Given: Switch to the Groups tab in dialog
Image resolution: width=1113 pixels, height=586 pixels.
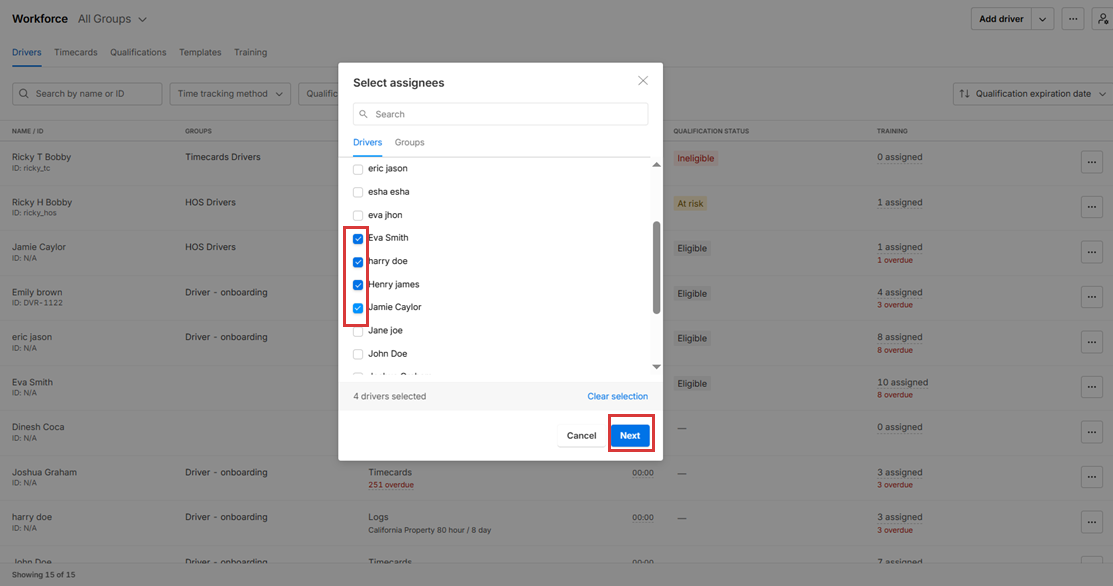Looking at the screenshot, I should (x=409, y=143).
